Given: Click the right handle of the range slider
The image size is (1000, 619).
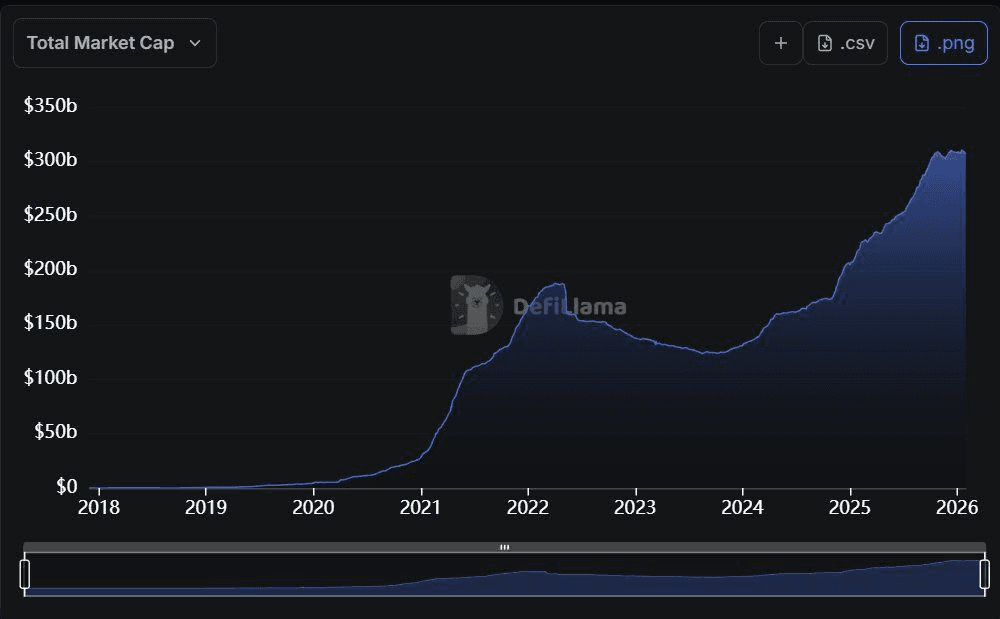Looking at the screenshot, I should (x=984, y=574).
